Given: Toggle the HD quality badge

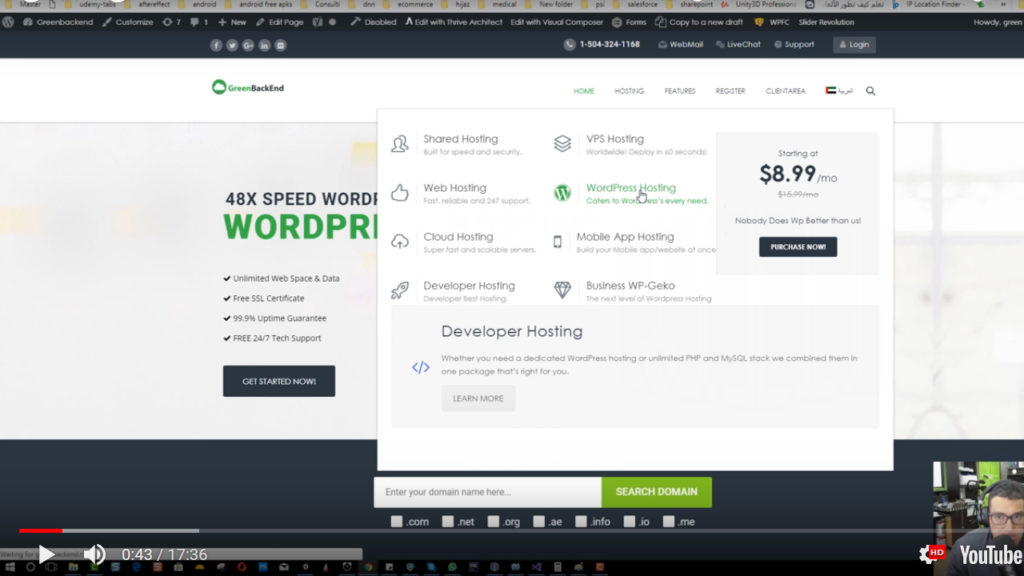Looking at the screenshot, I should point(937,552).
